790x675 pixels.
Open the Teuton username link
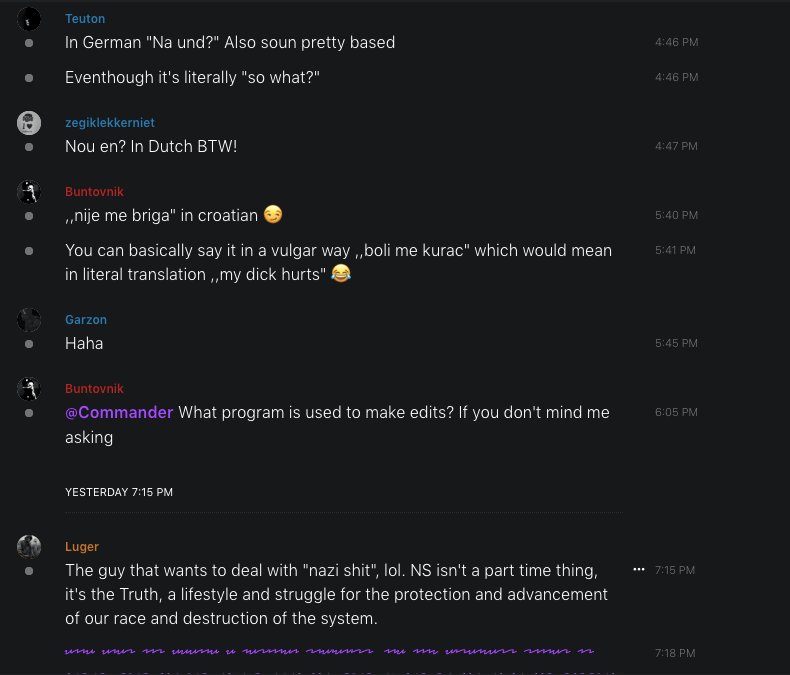point(85,19)
